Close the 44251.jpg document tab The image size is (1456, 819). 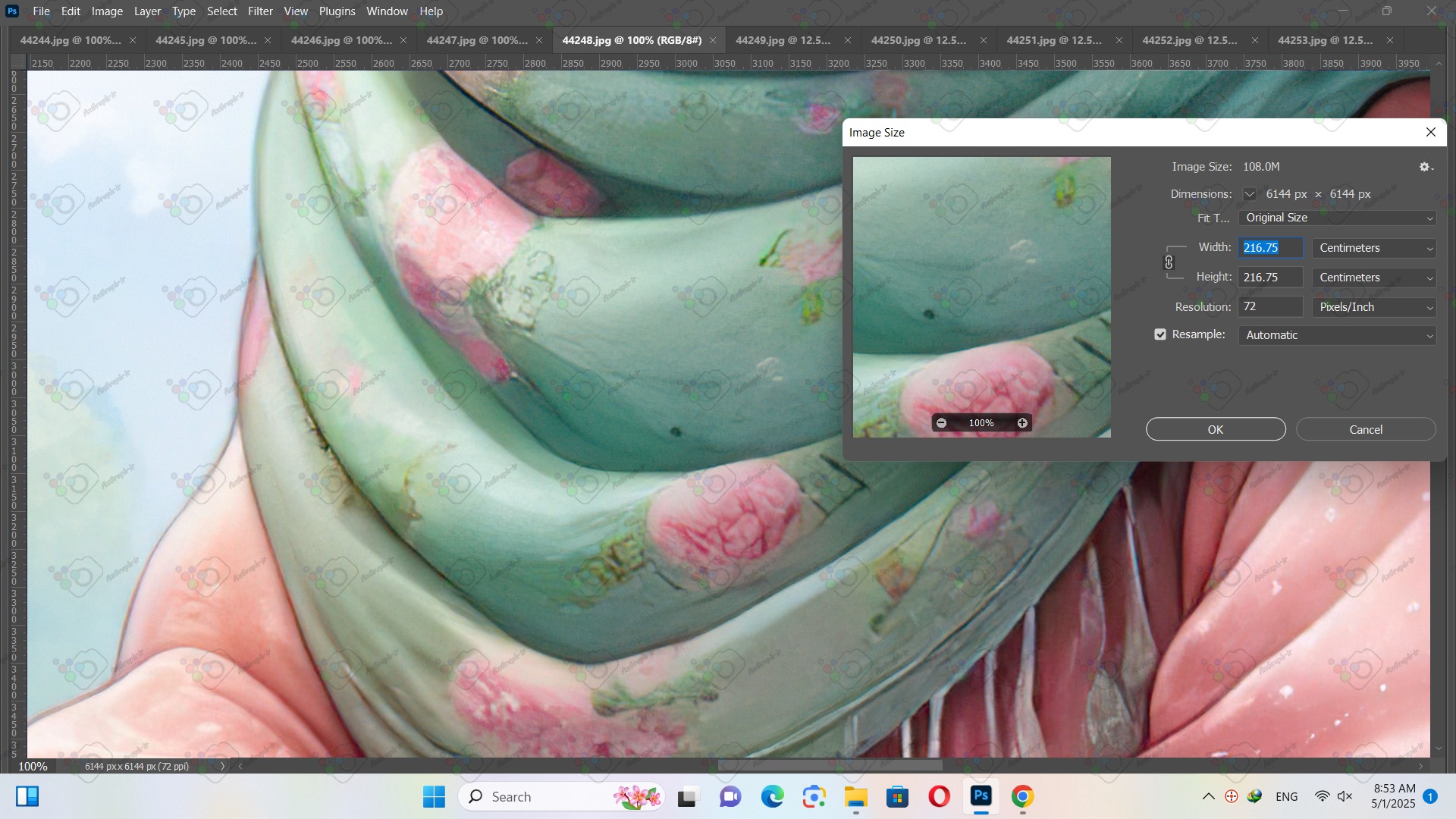click(1119, 40)
